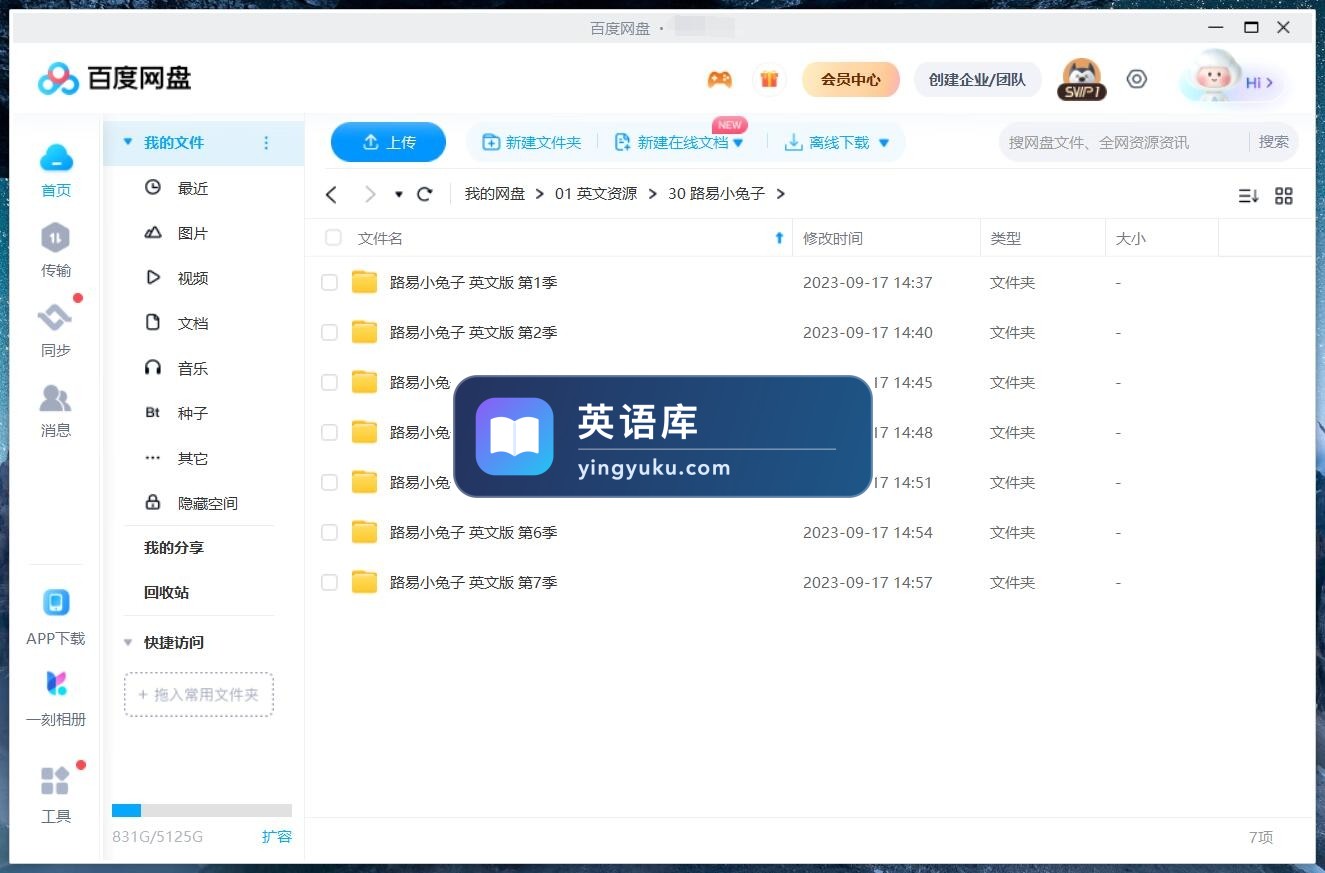Open the 同步 sync sidebar icon
1325x873 pixels.
coord(56,318)
